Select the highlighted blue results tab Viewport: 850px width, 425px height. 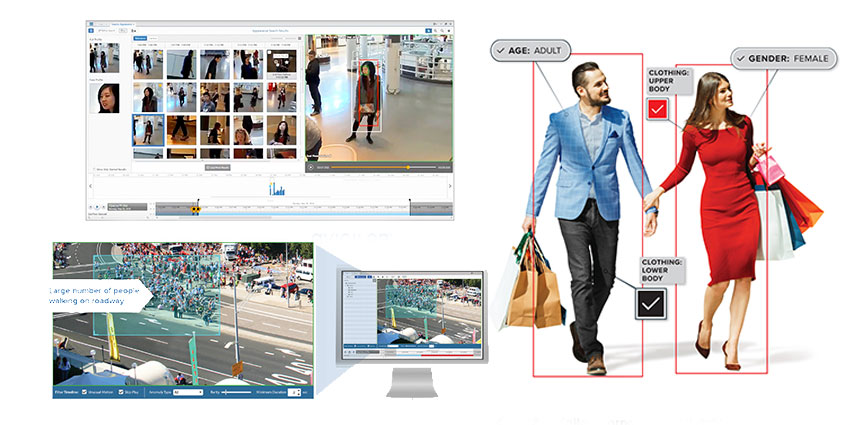(140, 38)
